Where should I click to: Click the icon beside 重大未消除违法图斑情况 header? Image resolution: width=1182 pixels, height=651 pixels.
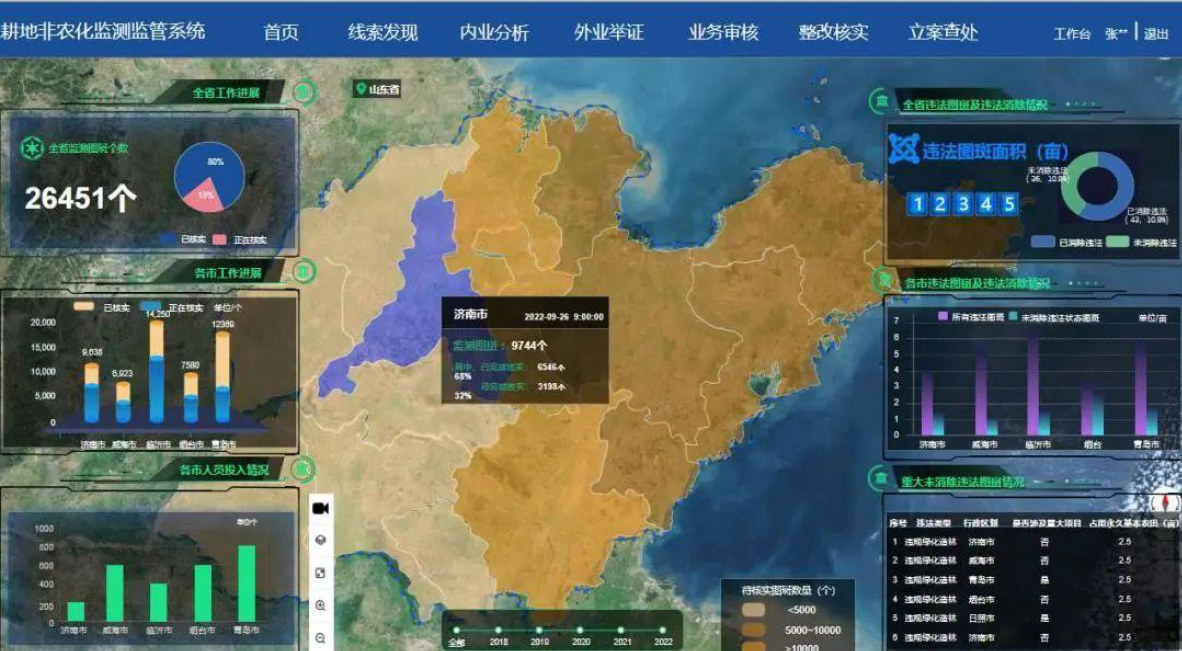(879, 478)
